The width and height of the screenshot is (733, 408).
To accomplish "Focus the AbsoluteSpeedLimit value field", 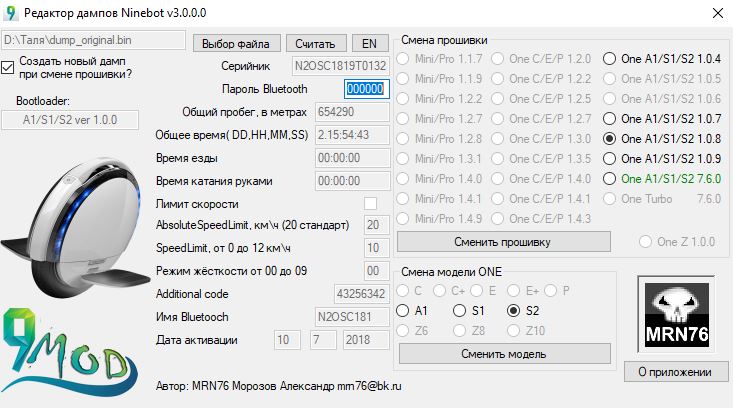I will pyautogui.click(x=371, y=226).
